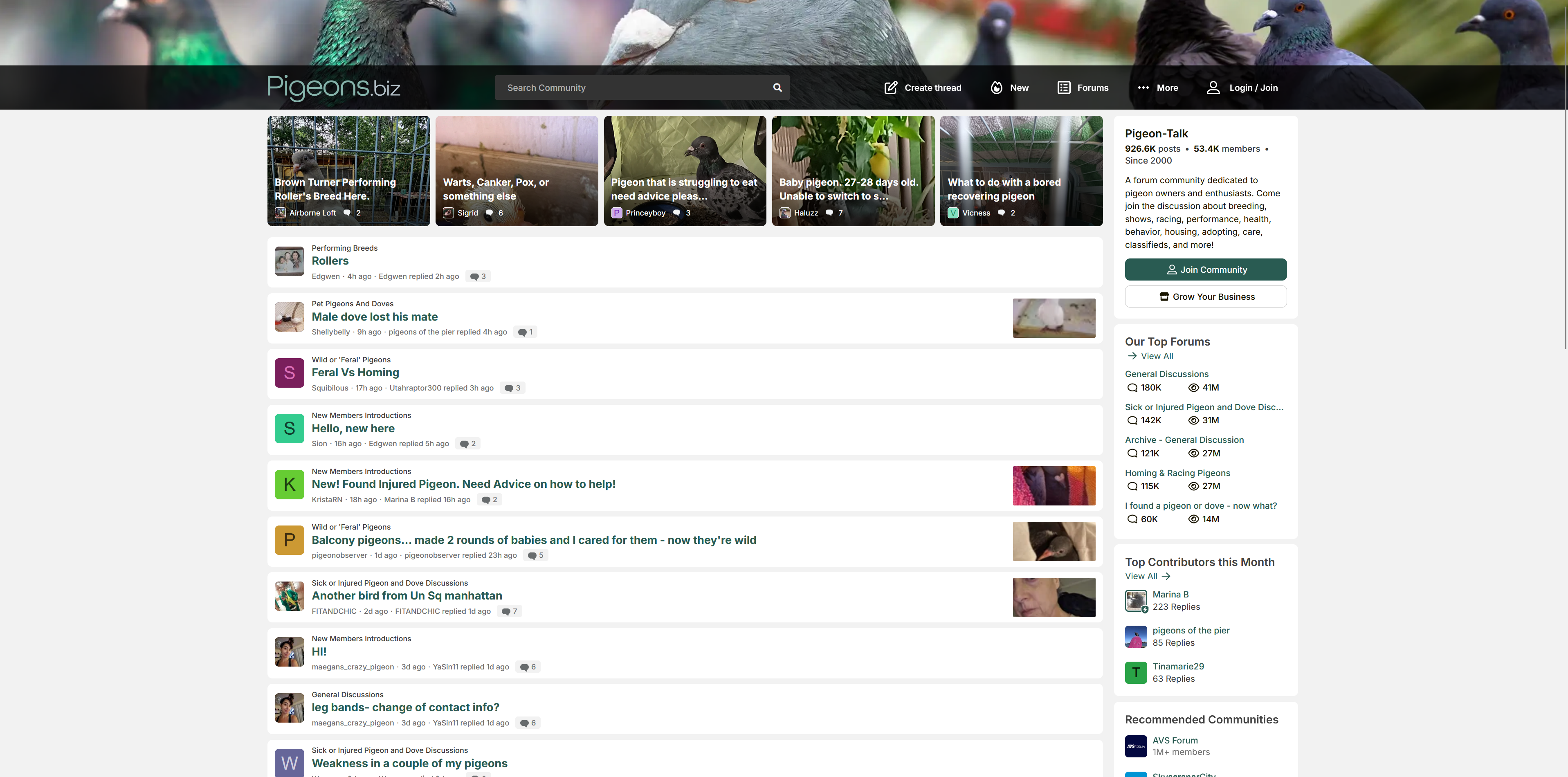1568x777 pixels.
Task: Click the search magnifier icon
Action: click(777, 88)
